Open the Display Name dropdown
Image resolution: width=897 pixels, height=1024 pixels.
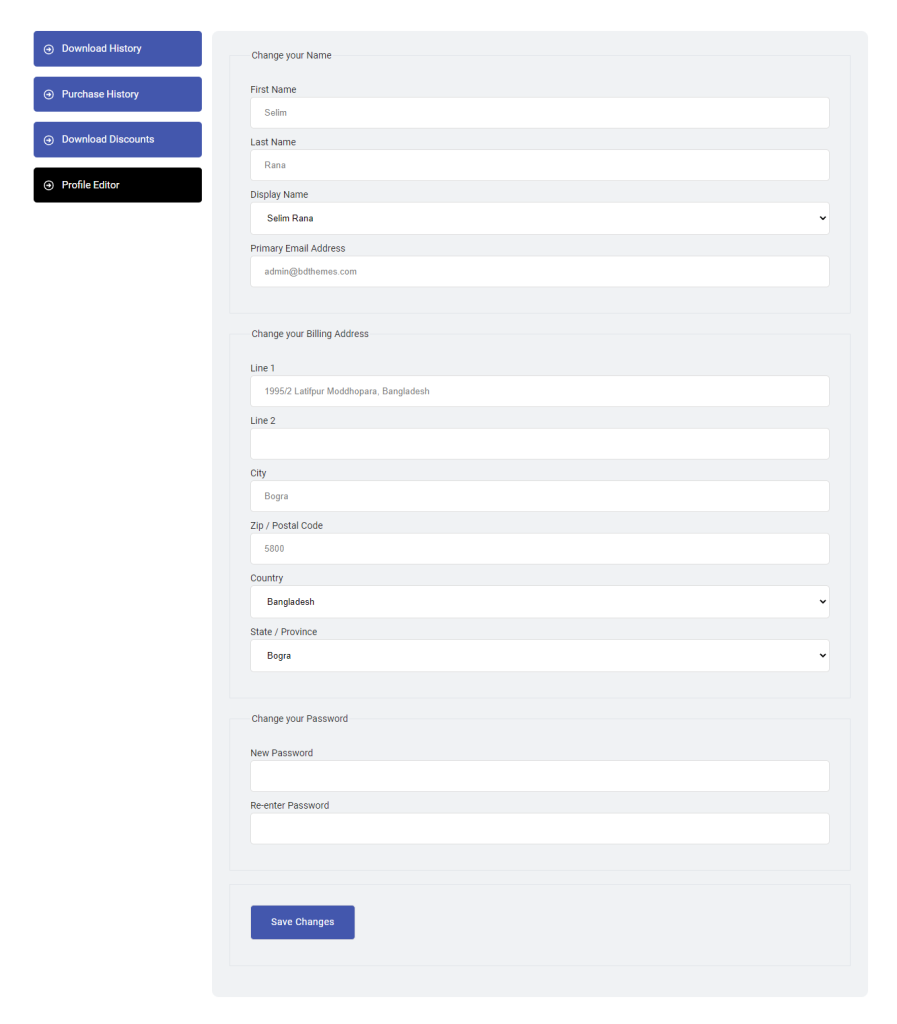coord(540,218)
